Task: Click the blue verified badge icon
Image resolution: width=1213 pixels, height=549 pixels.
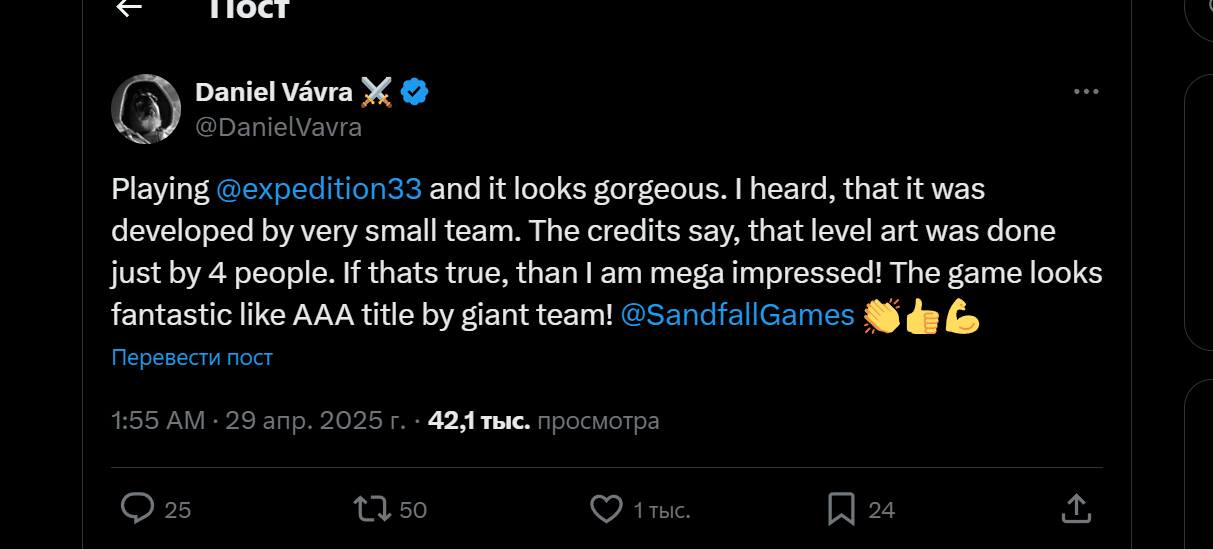Action: click(x=415, y=93)
